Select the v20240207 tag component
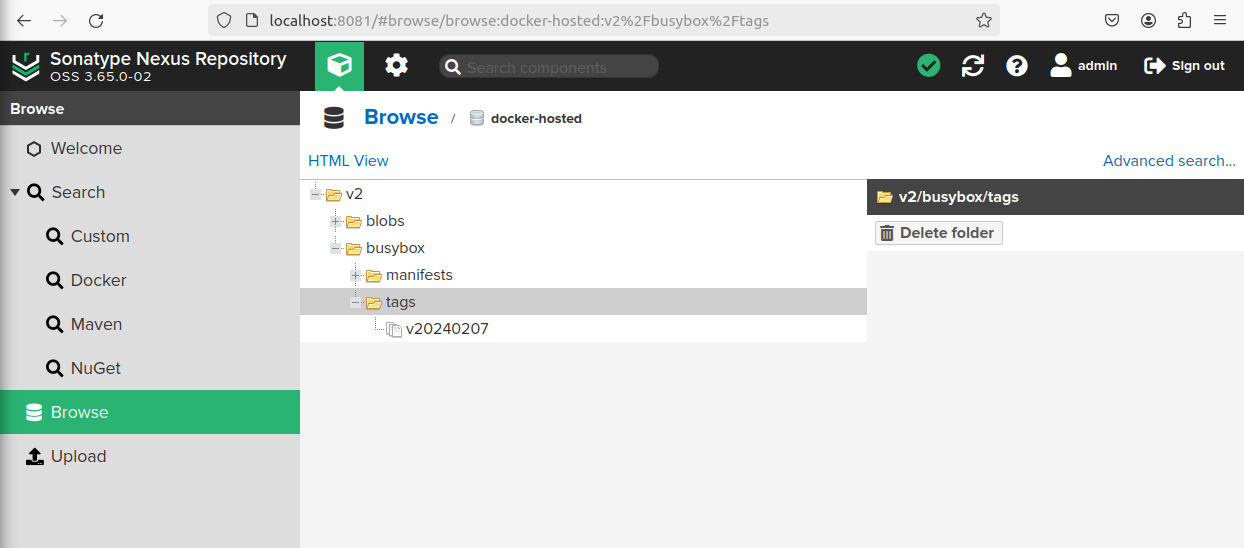This screenshot has height=548, width=1244. pyautogui.click(x=447, y=329)
